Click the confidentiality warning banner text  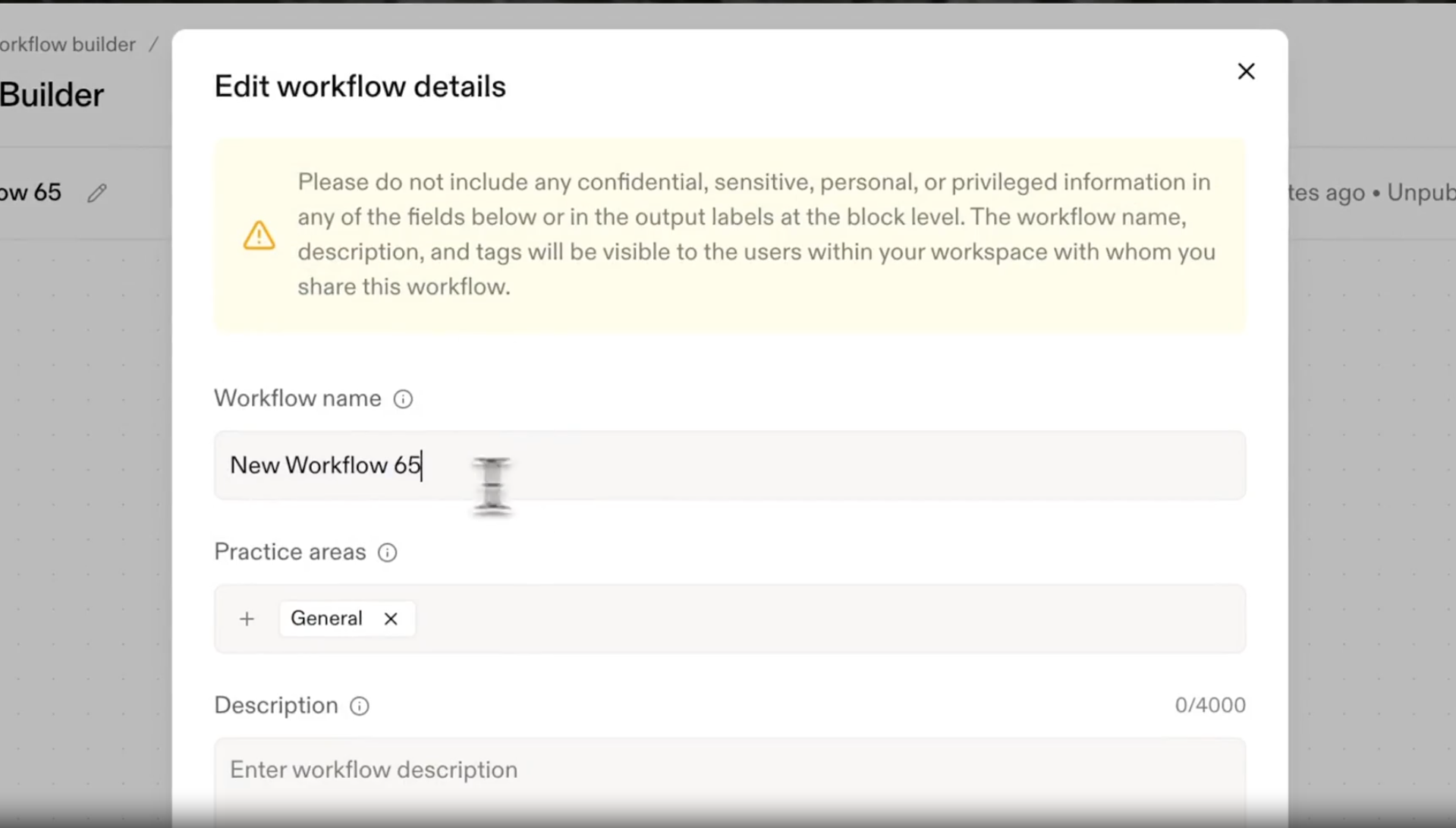click(x=755, y=235)
